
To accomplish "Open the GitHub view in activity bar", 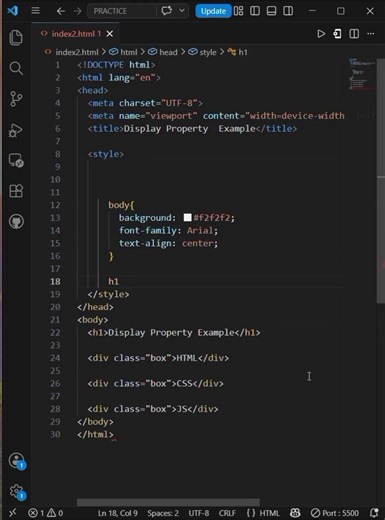I will coord(16,222).
